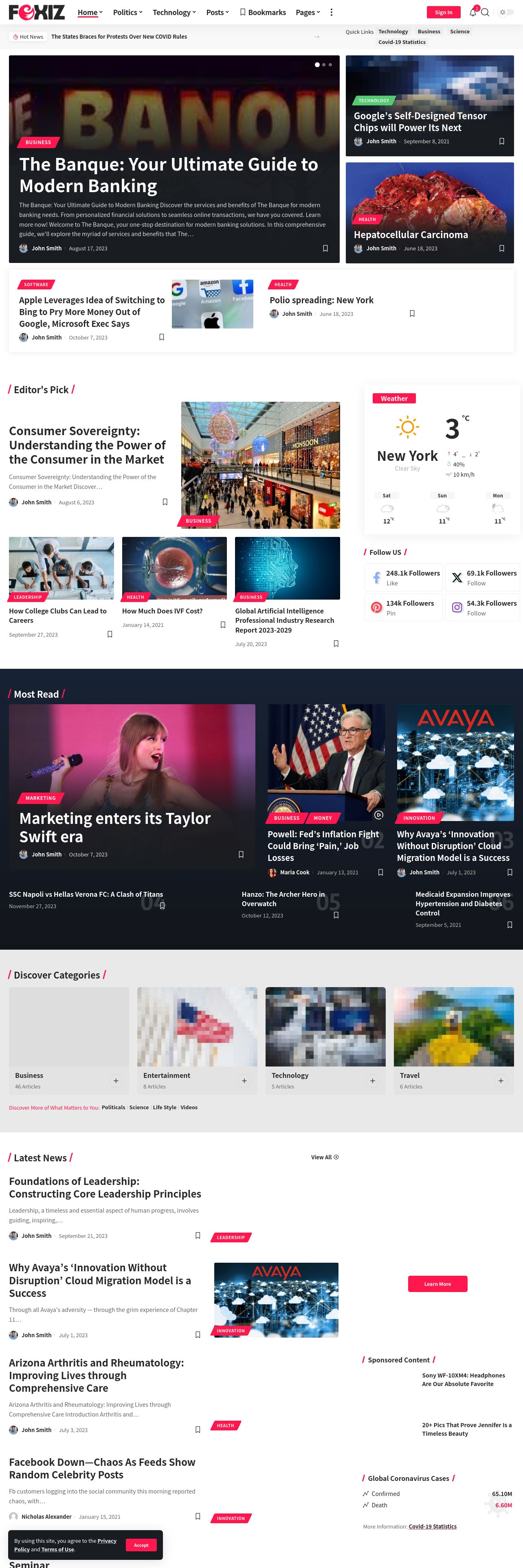Open Technology quick link

pyautogui.click(x=393, y=32)
